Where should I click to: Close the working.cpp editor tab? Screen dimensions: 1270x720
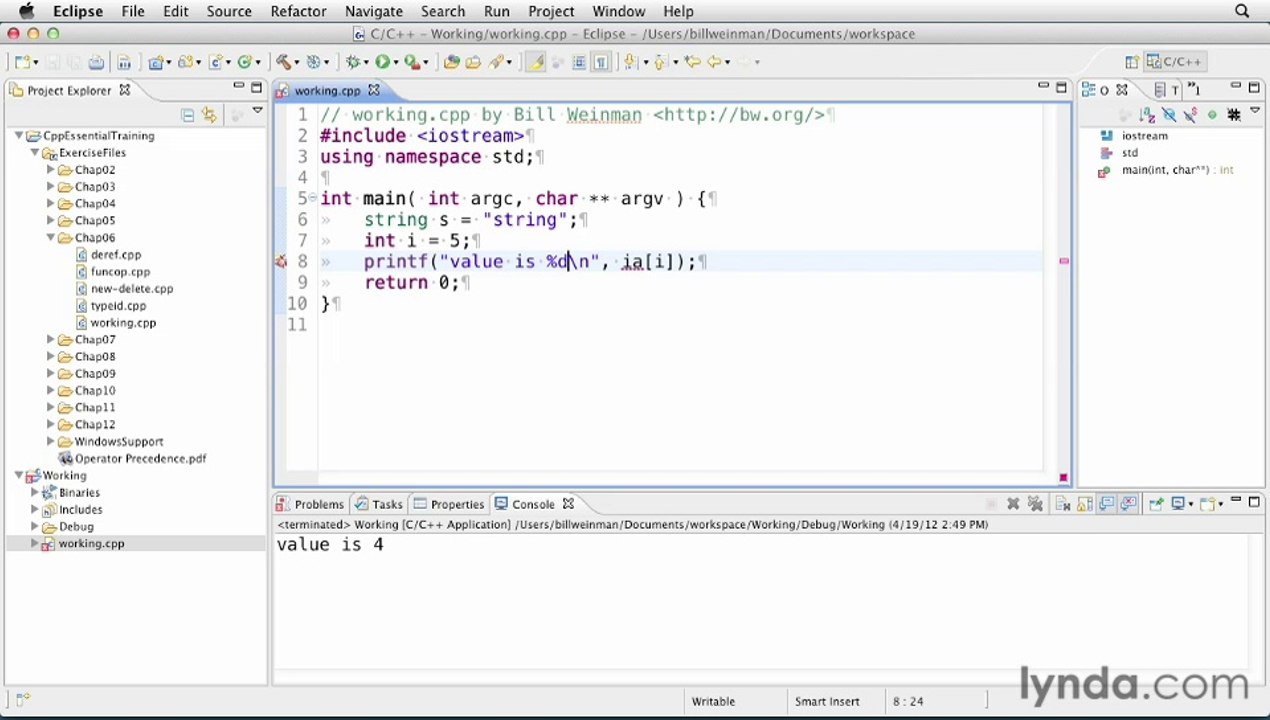373,90
